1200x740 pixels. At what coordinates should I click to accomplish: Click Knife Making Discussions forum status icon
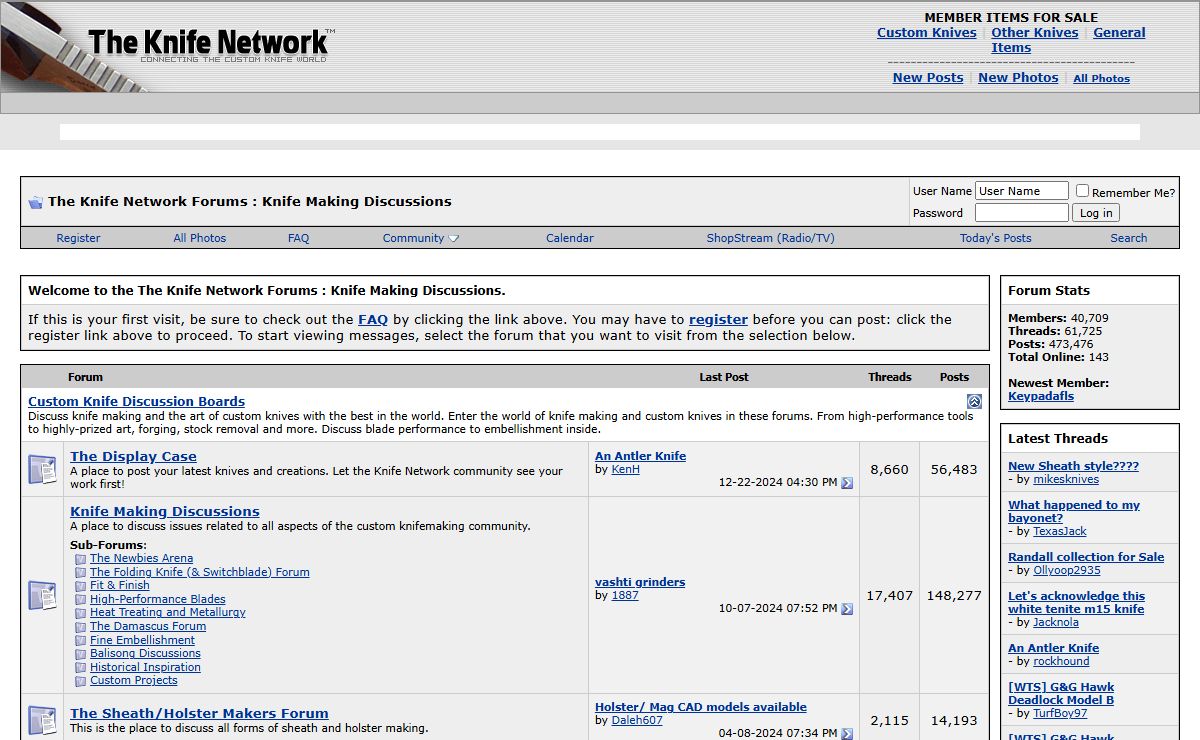tap(42, 595)
